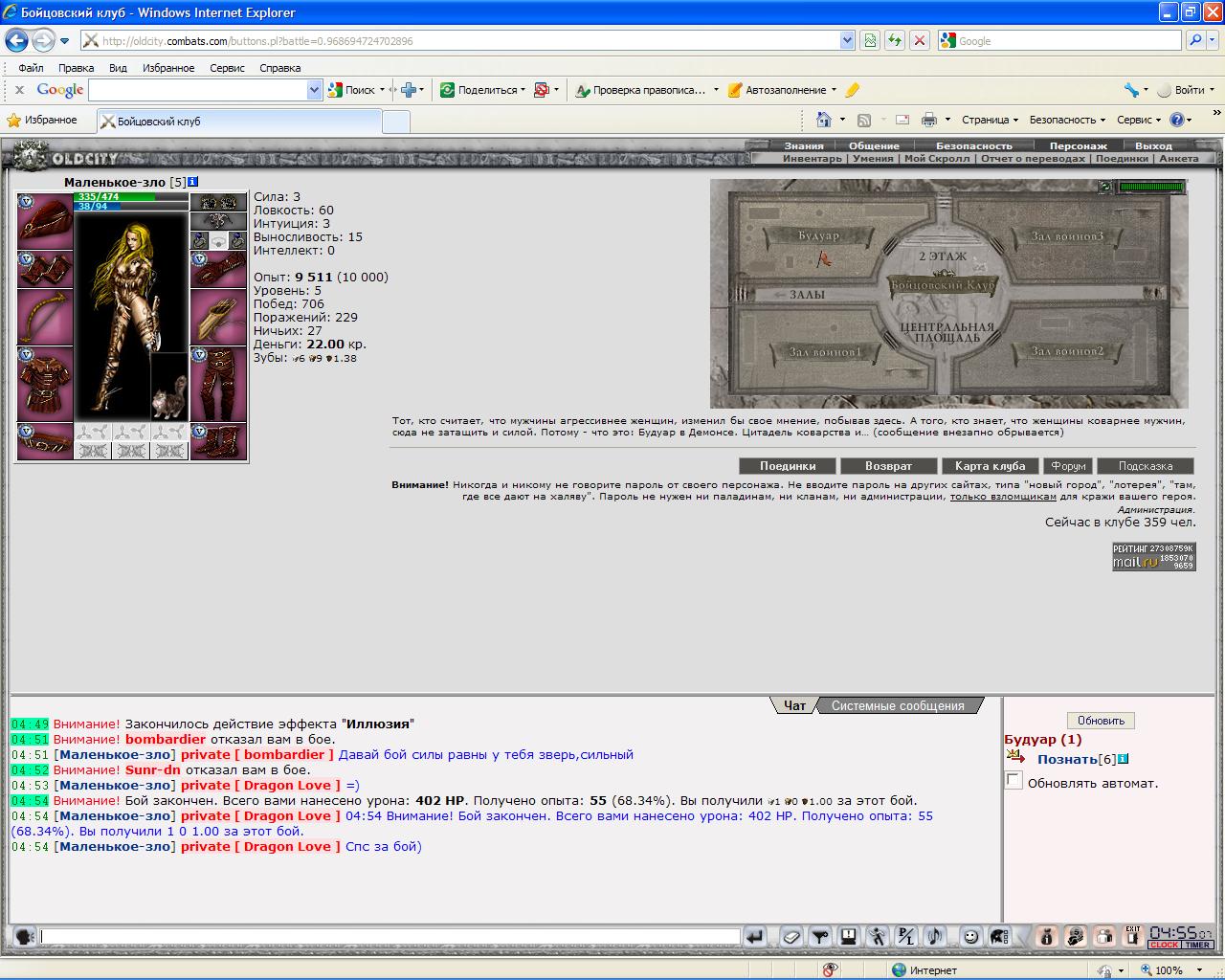This screenshot has width=1225, height=980.
Task: Toggle the Обновлять автомат. checkbox
Action: coord(1013,782)
